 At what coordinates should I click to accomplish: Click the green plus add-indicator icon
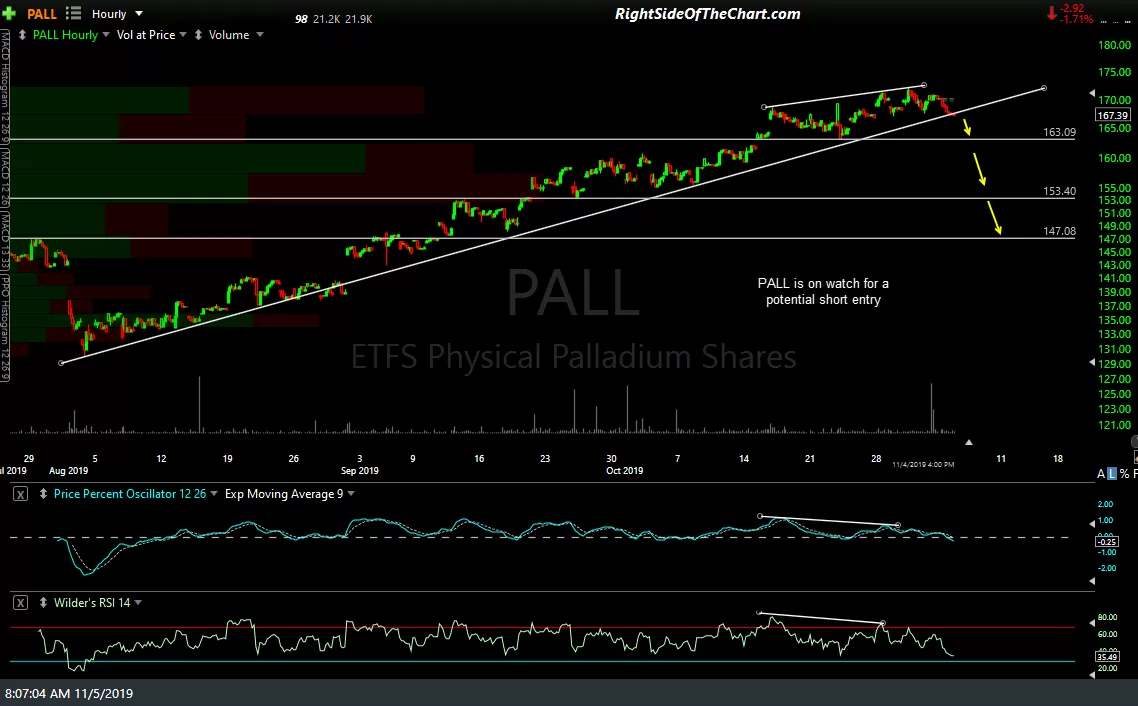9,14
